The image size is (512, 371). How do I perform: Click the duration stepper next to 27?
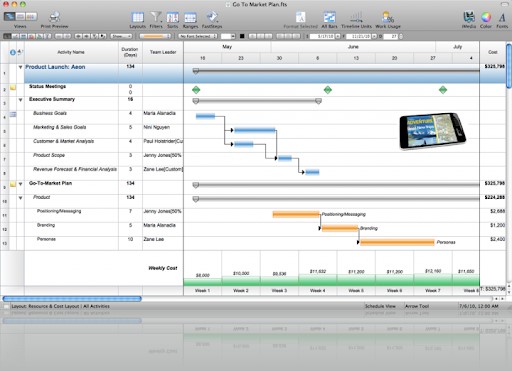(x=401, y=36)
